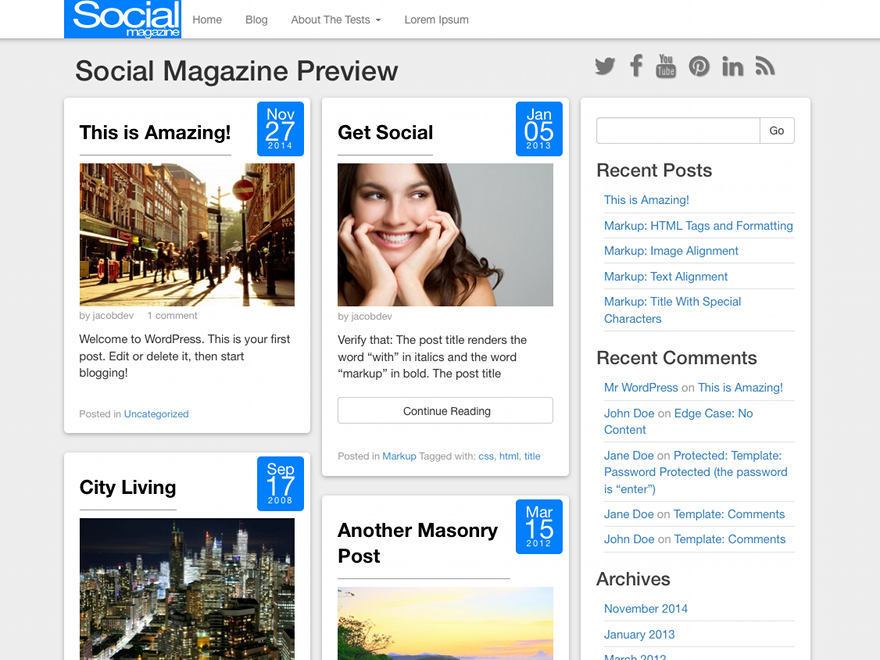Click the RSS feed icon

click(765, 67)
